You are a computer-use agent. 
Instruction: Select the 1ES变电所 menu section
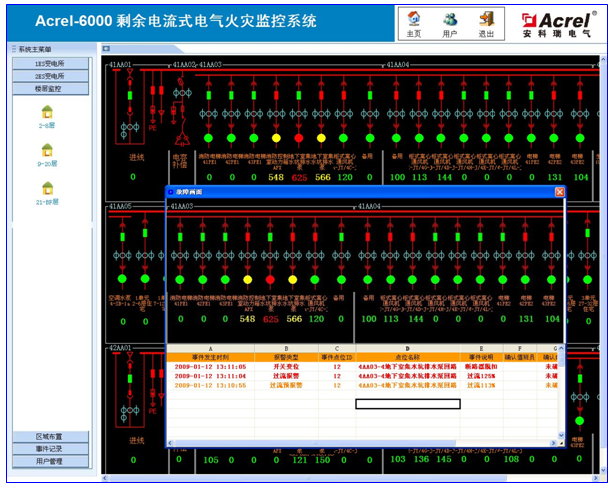50,63
